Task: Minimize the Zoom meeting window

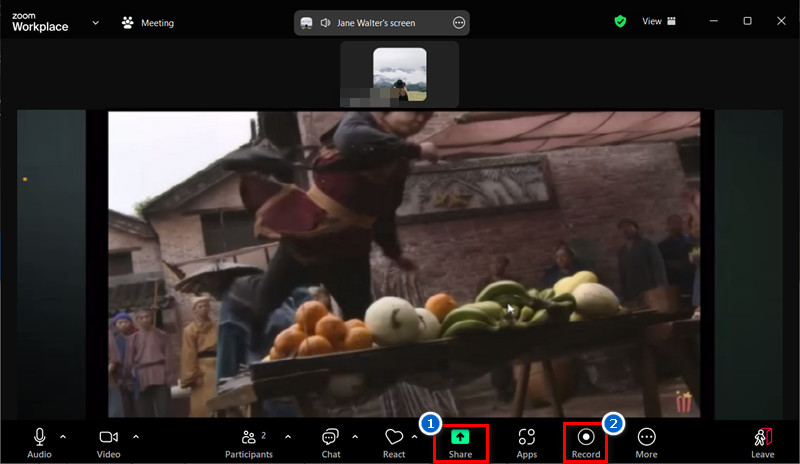Action: click(713, 21)
